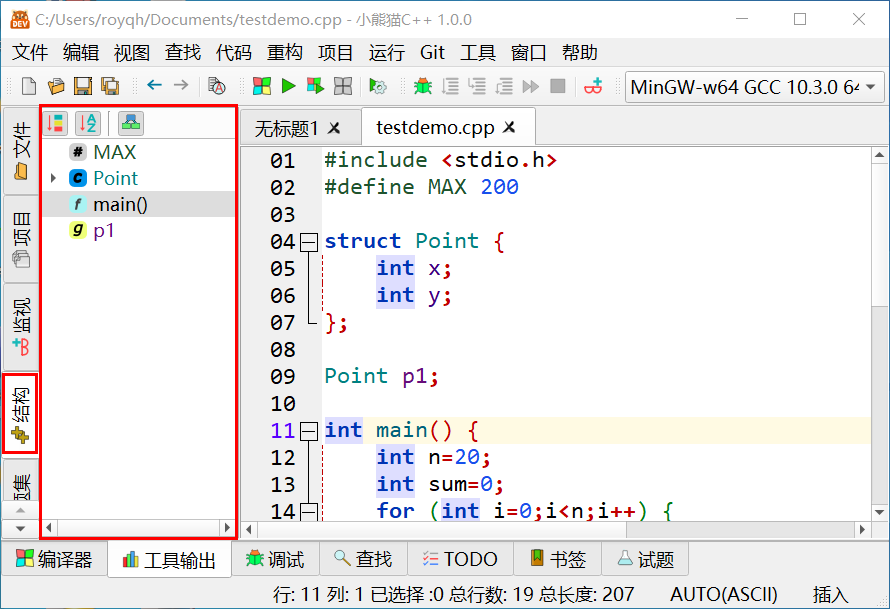Open the 代码 menu

234,53
